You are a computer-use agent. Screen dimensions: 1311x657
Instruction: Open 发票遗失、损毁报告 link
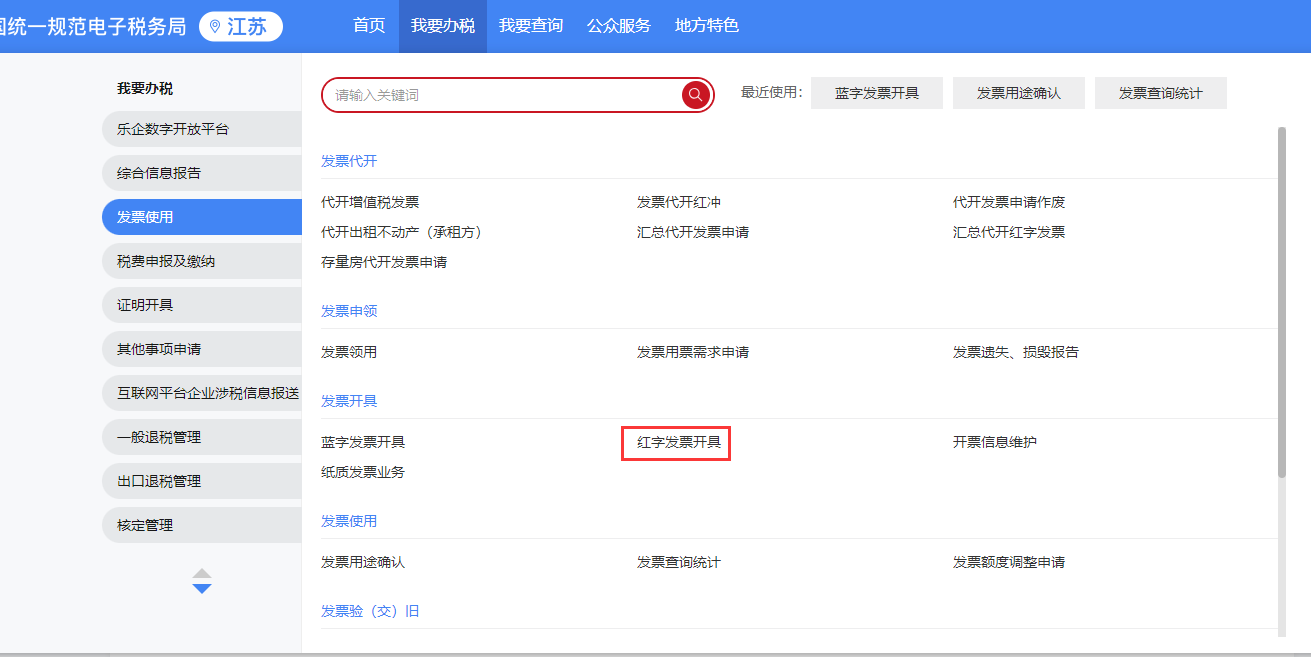pyautogui.click(x=1016, y=352)
